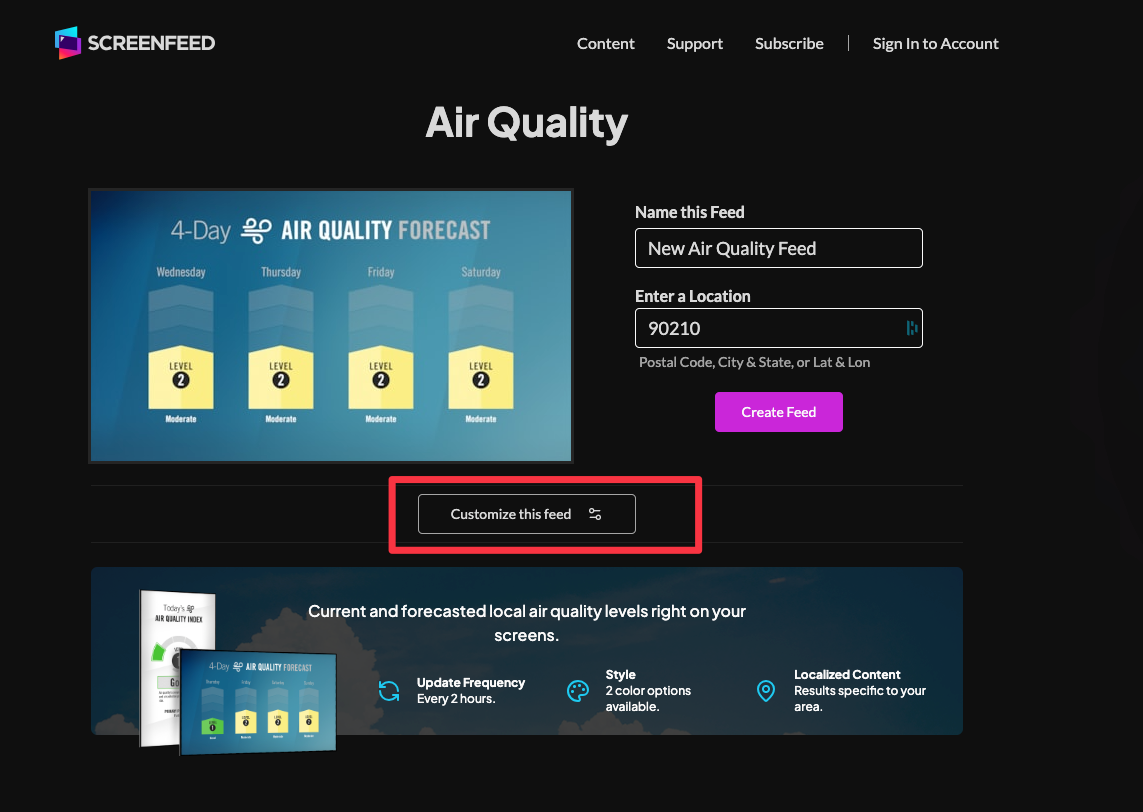This screenshot has width=1143, height=812.
Task: Select Sign In to Account
Action: pyautogui.click(x=935, y=44)
